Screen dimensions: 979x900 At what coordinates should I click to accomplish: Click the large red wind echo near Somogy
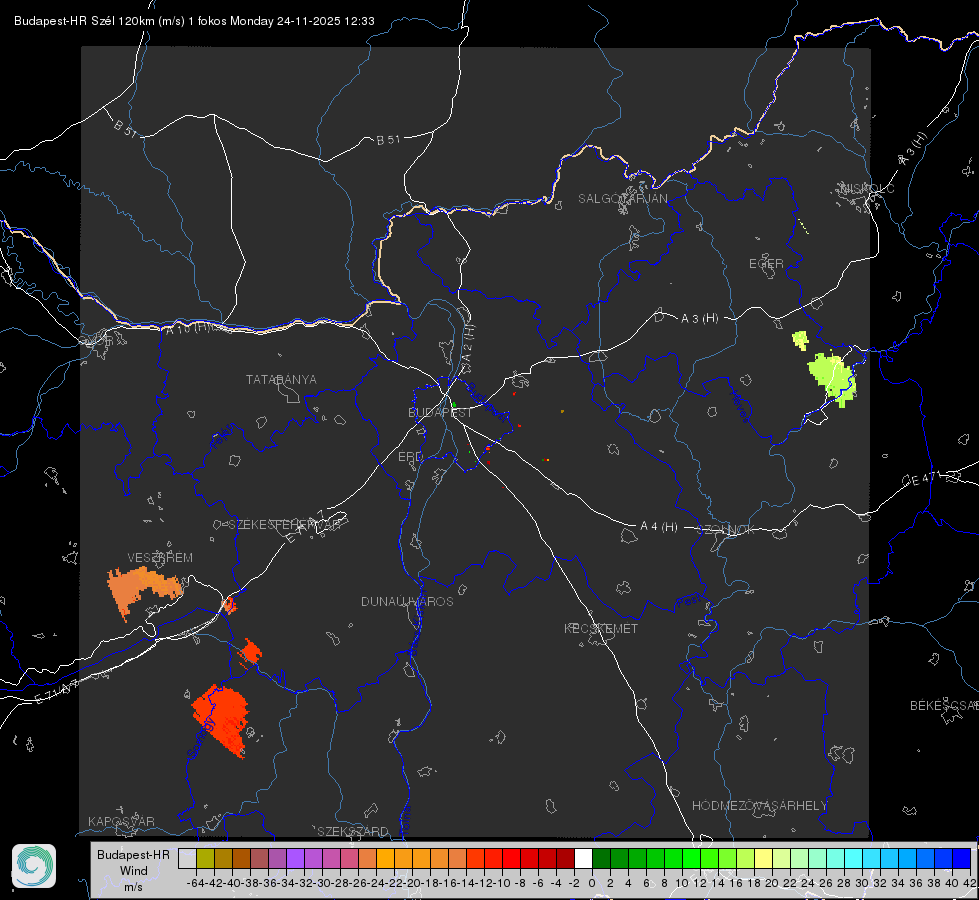pos(220,720)
